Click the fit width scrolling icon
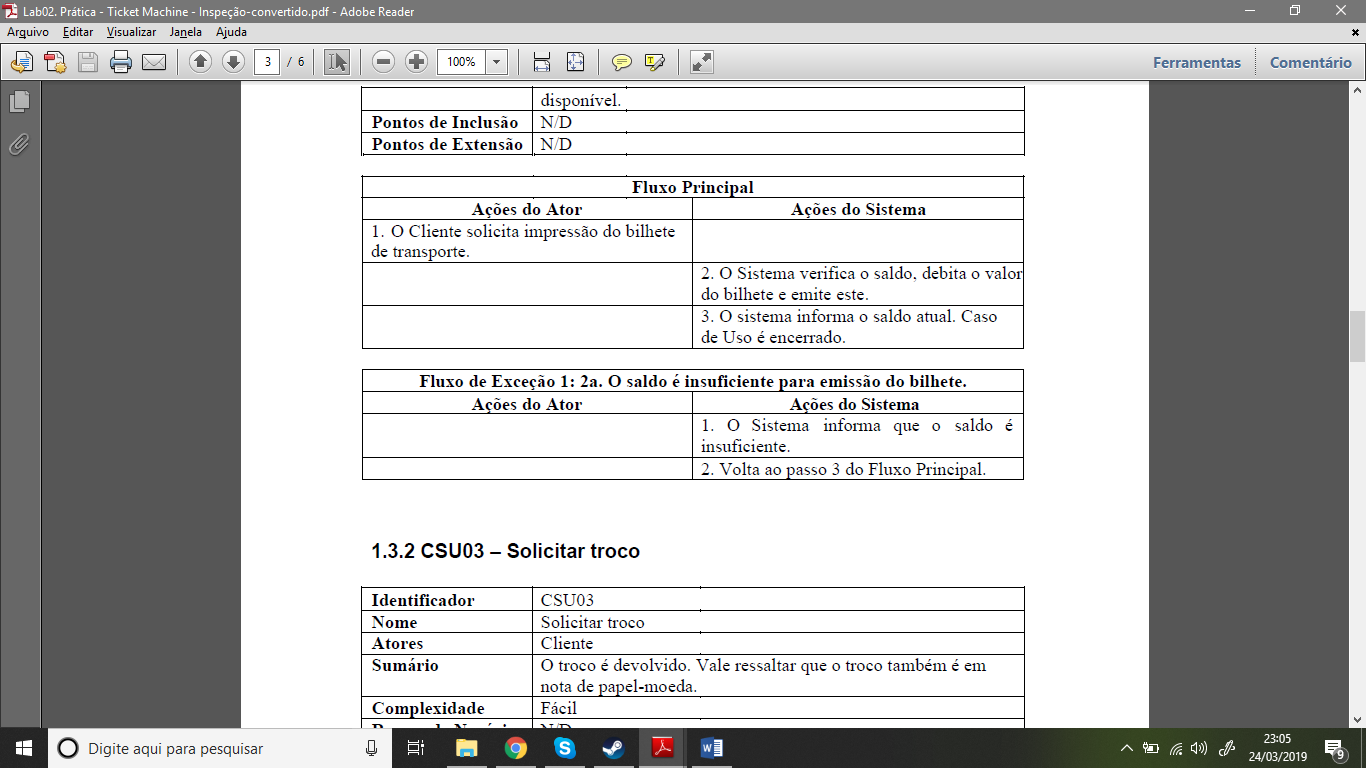The width and height of the screenshot is (1366, 768). point(542,62)
